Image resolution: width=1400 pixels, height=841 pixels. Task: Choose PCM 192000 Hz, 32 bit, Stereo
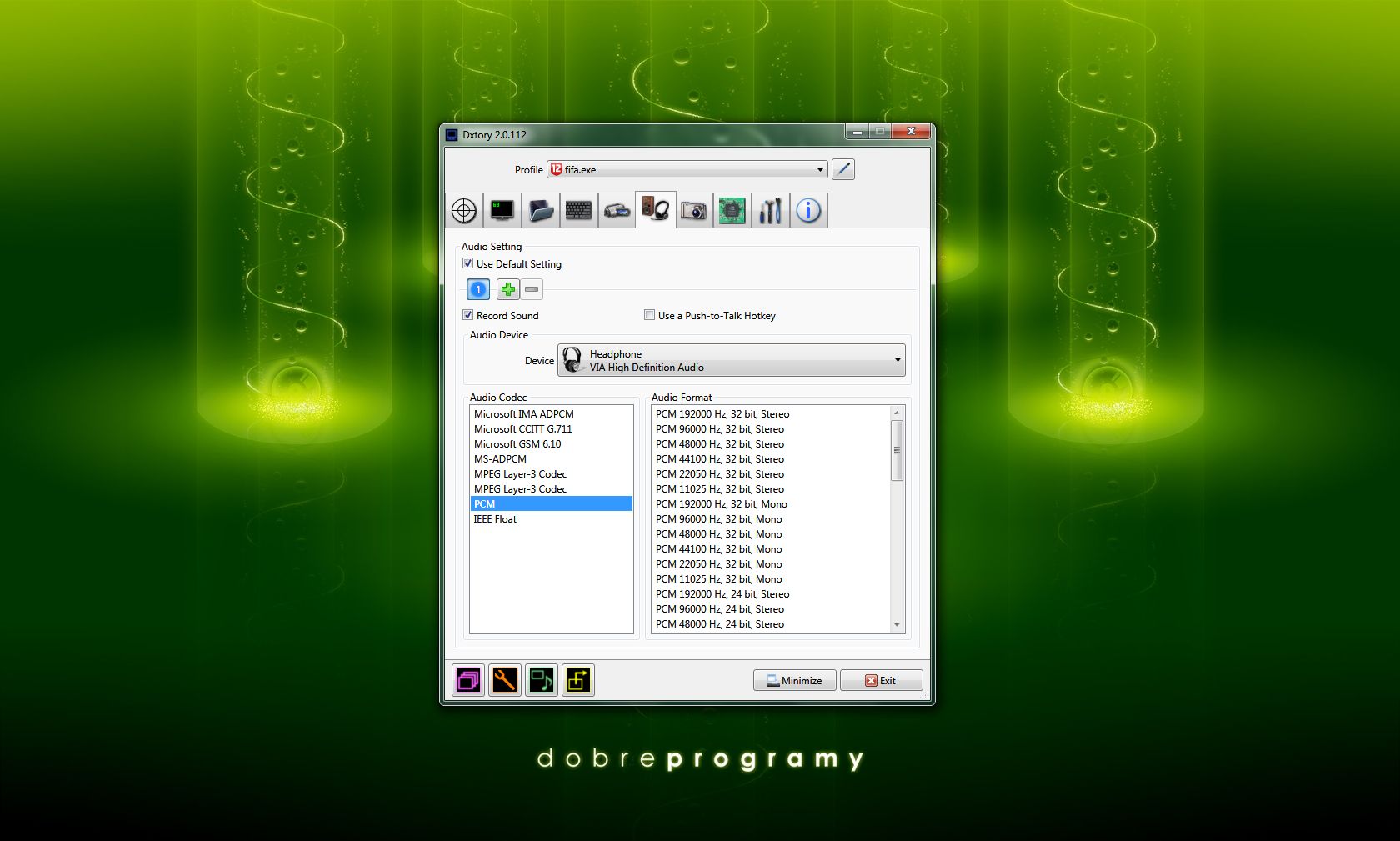click(x=772, y=413)
